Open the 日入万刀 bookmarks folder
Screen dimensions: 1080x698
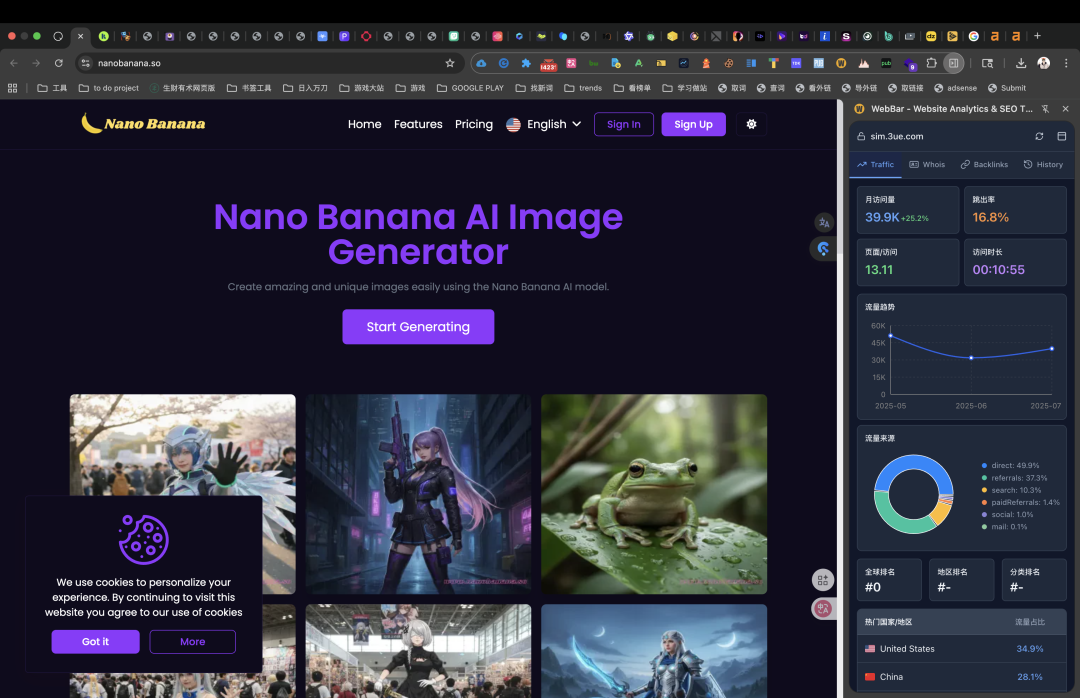(x=305, y=88)
